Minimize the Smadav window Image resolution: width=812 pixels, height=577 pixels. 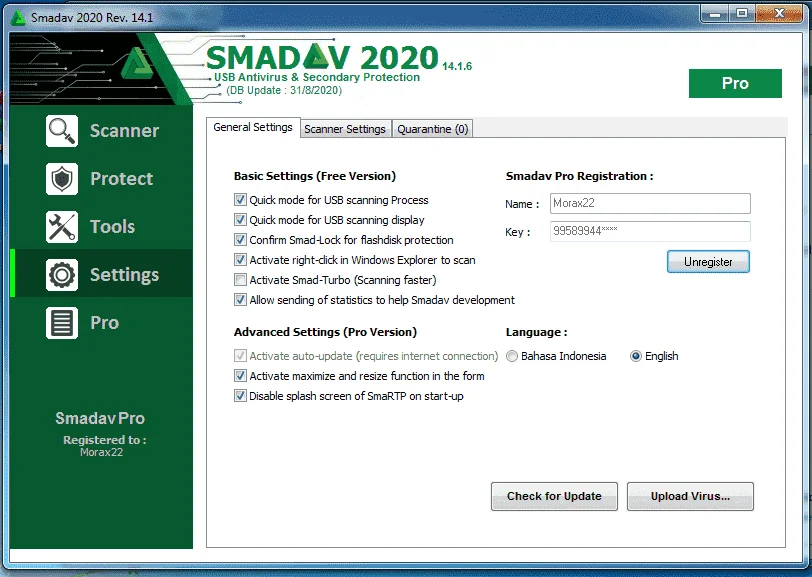(715, 14)
